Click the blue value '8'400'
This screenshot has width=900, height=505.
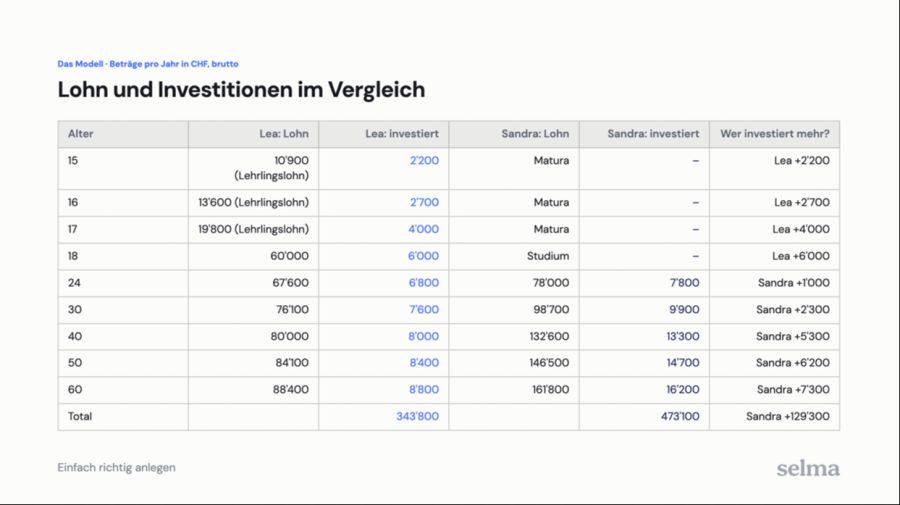pos(424,363)
